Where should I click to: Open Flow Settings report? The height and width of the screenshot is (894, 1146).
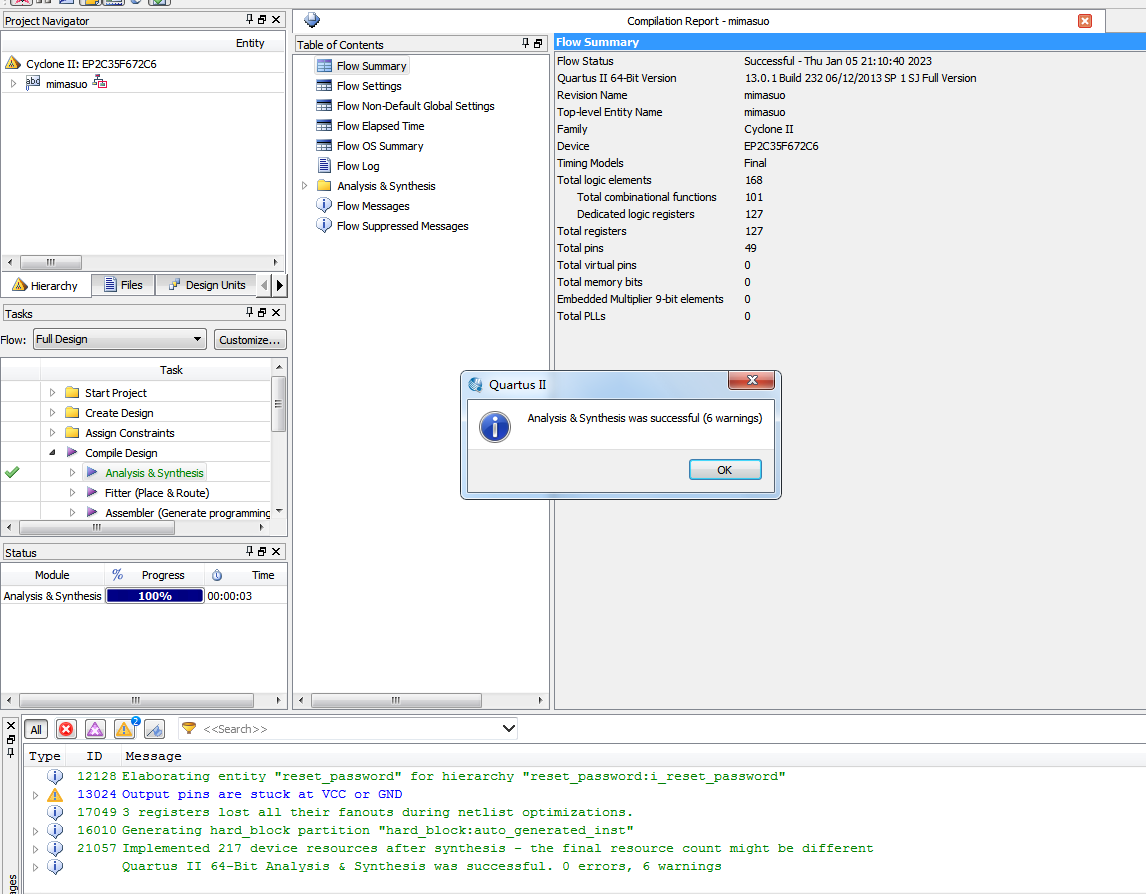pos(369,86)
